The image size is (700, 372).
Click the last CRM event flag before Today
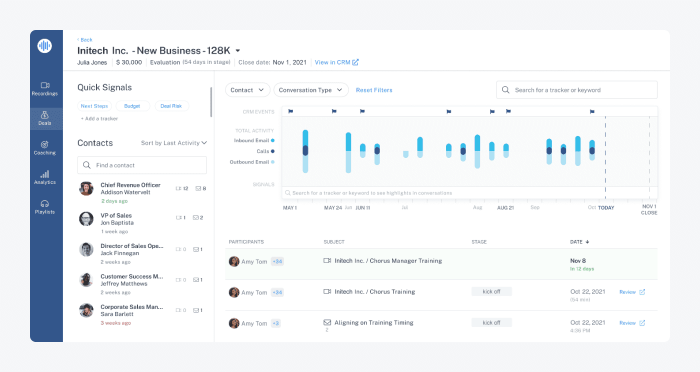click(x=592, y=111)
